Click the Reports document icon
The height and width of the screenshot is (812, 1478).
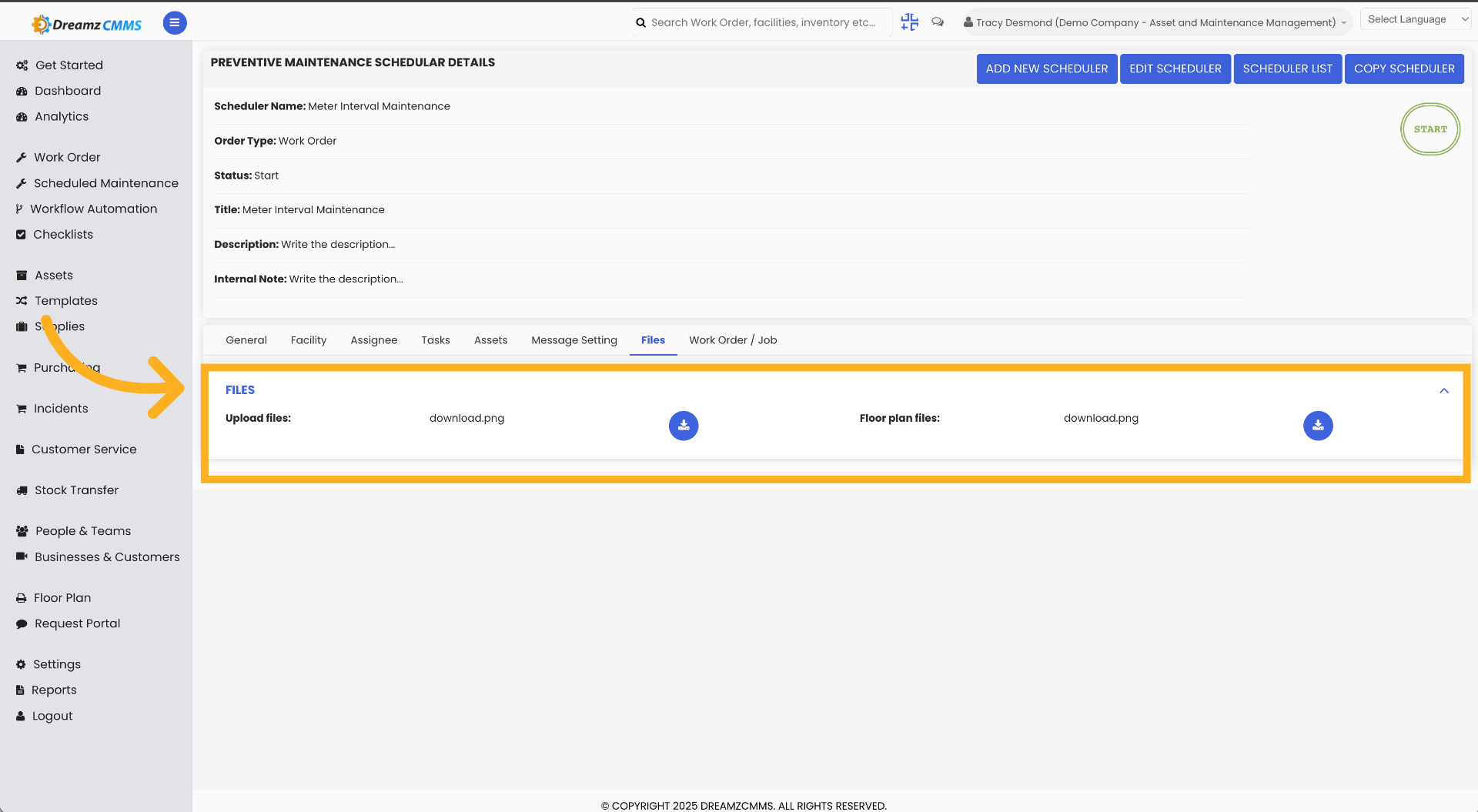click(x=20, y=690)
